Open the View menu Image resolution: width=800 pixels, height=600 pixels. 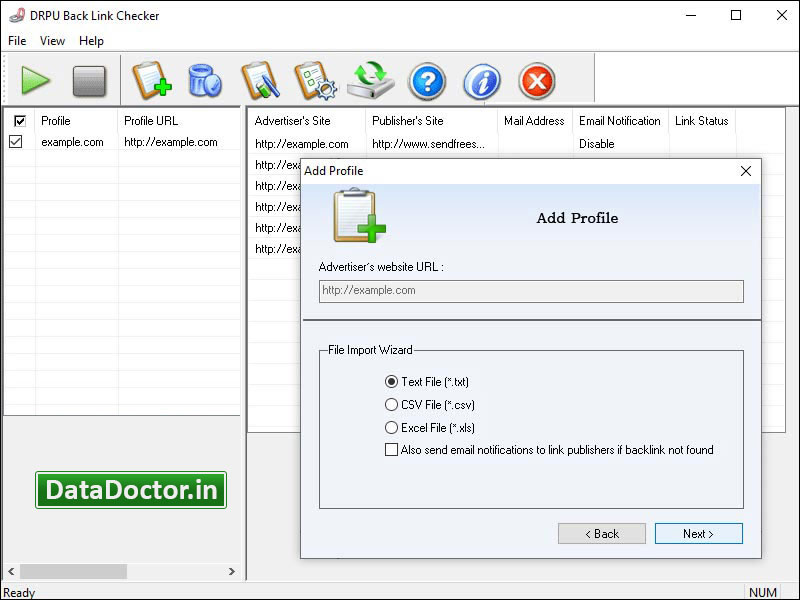(52, 41)
